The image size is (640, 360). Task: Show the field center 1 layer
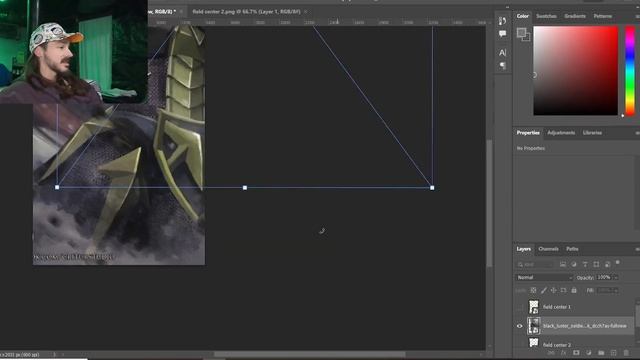(520, 307)
